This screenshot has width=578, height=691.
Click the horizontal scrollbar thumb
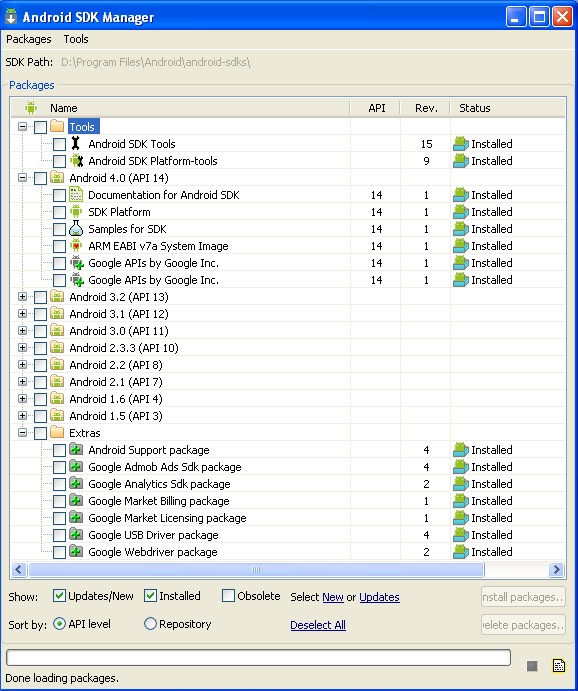[256, 569]
